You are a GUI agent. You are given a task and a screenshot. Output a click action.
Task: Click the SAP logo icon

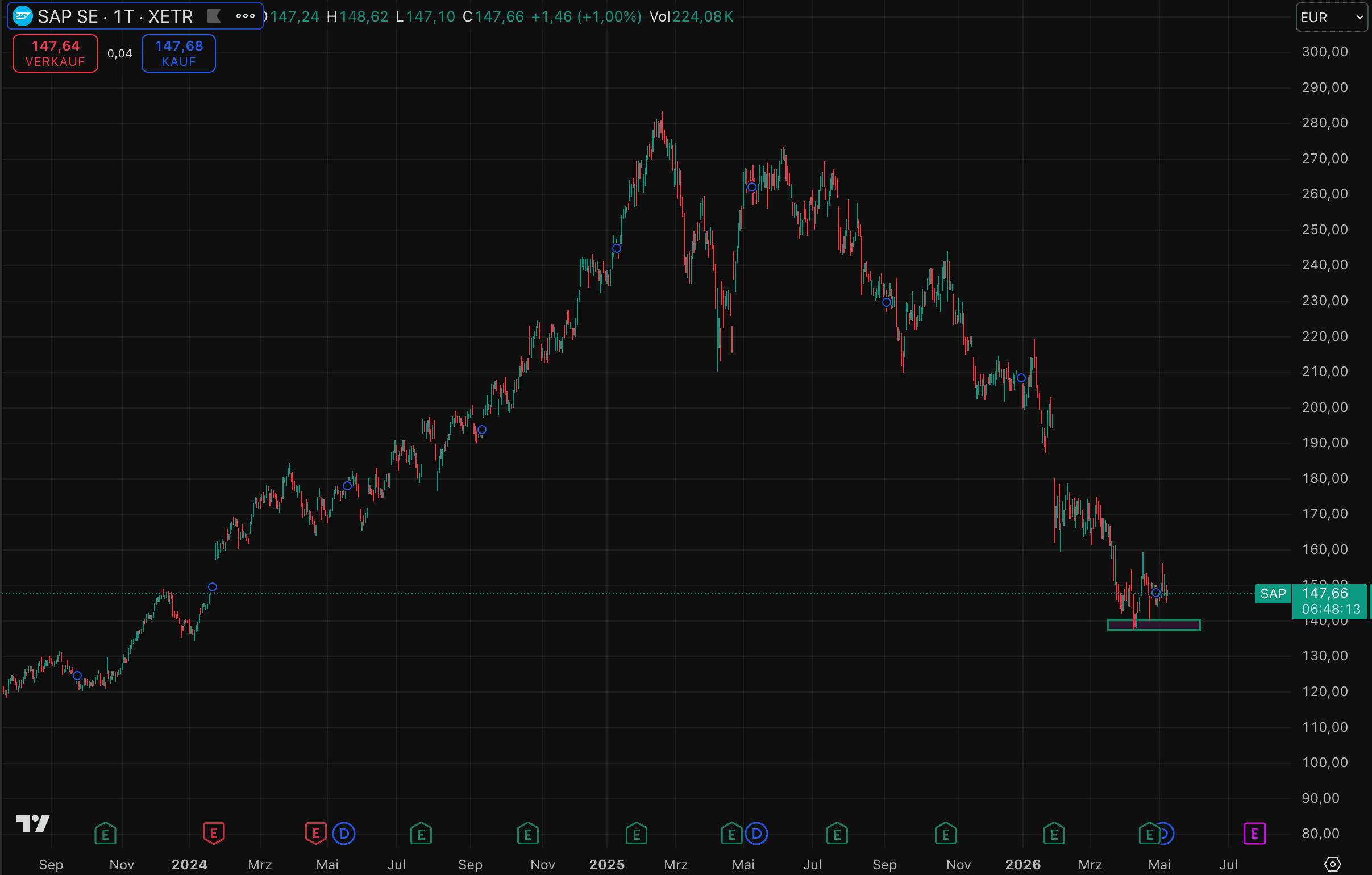coord(22,16)
